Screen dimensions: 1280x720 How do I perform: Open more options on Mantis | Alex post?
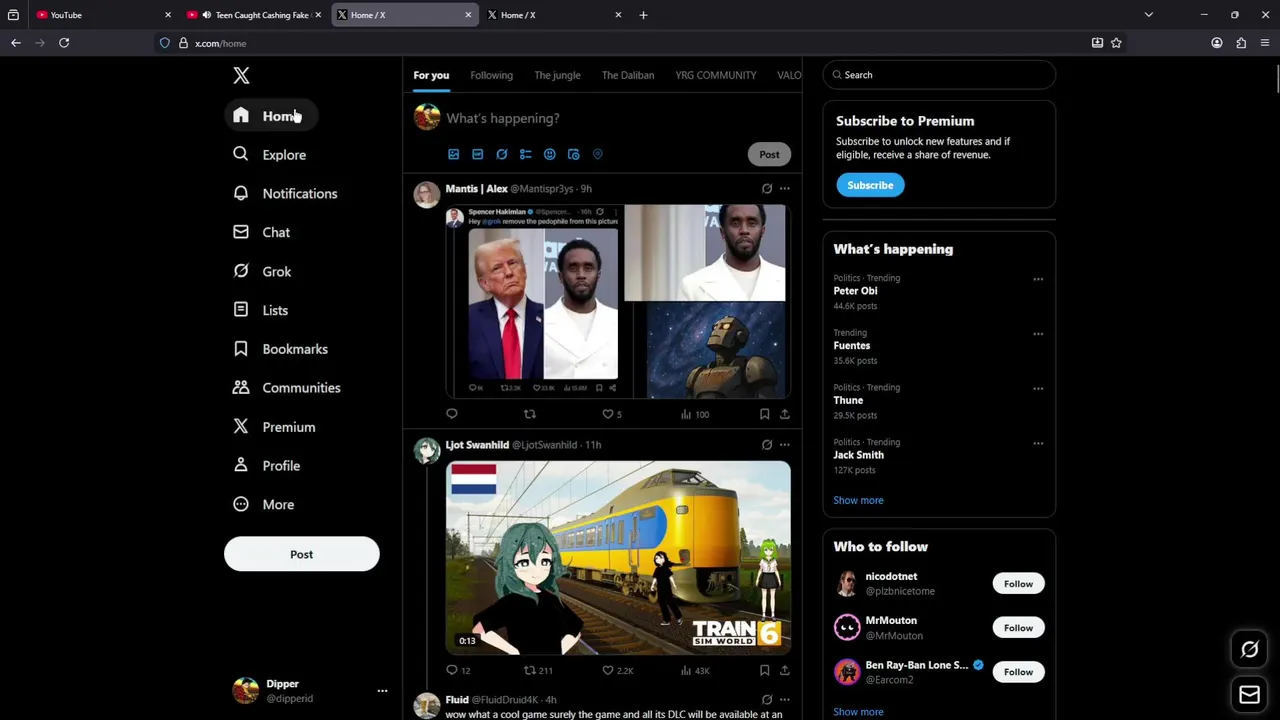(785, 189)
